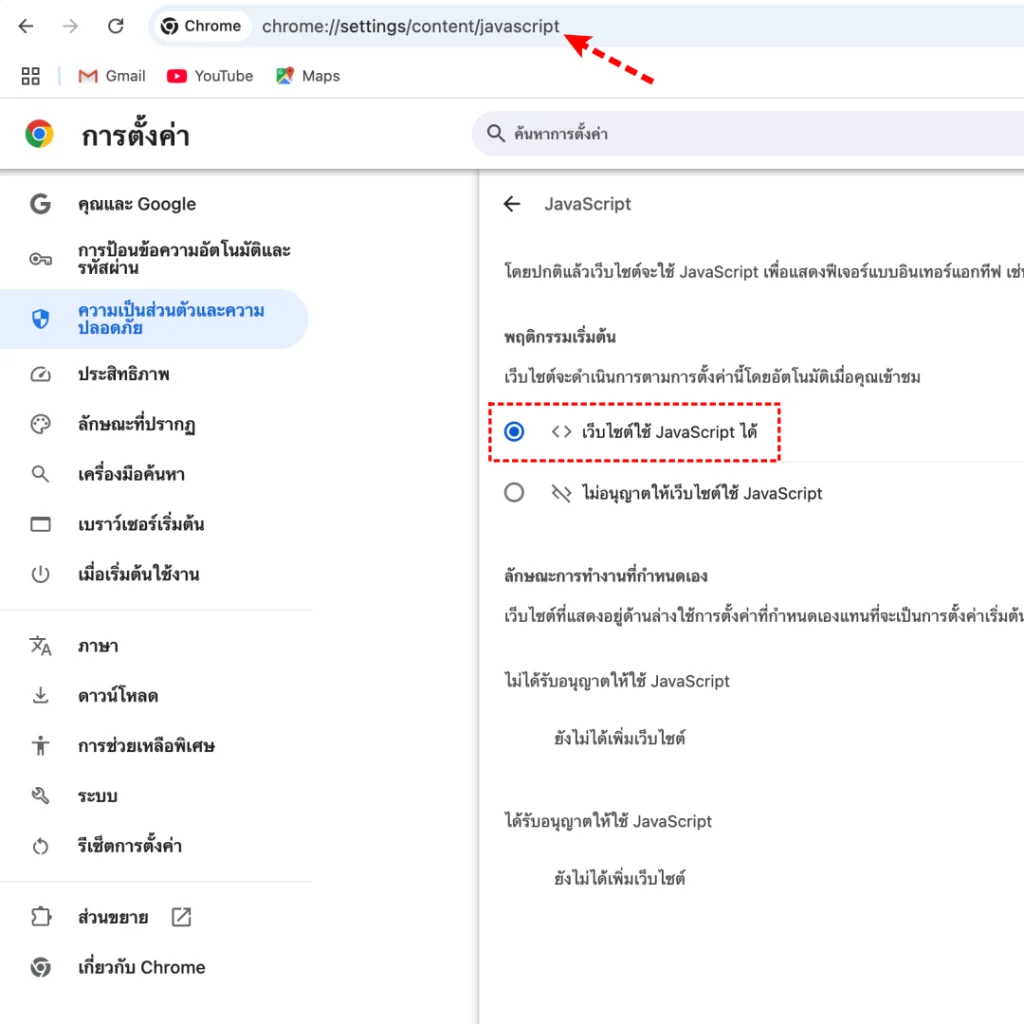The image size is (1024, 1024).
Task: Click the Google G icon in sidebar
Action: point(40,204)
